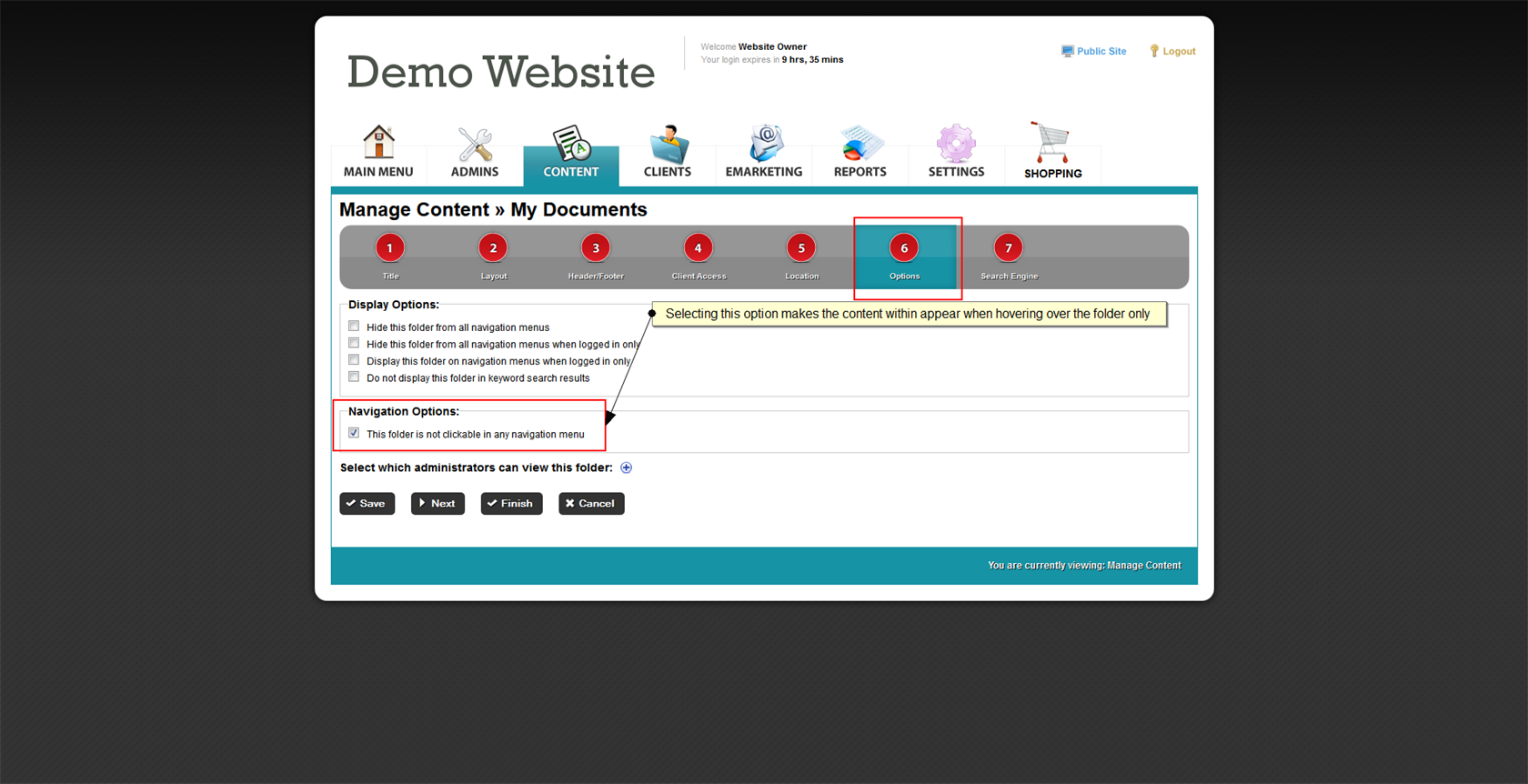The width and height of the screenshot is (1528, 784).
Task: Go to step 1 Title
Action: coord(390,248)
